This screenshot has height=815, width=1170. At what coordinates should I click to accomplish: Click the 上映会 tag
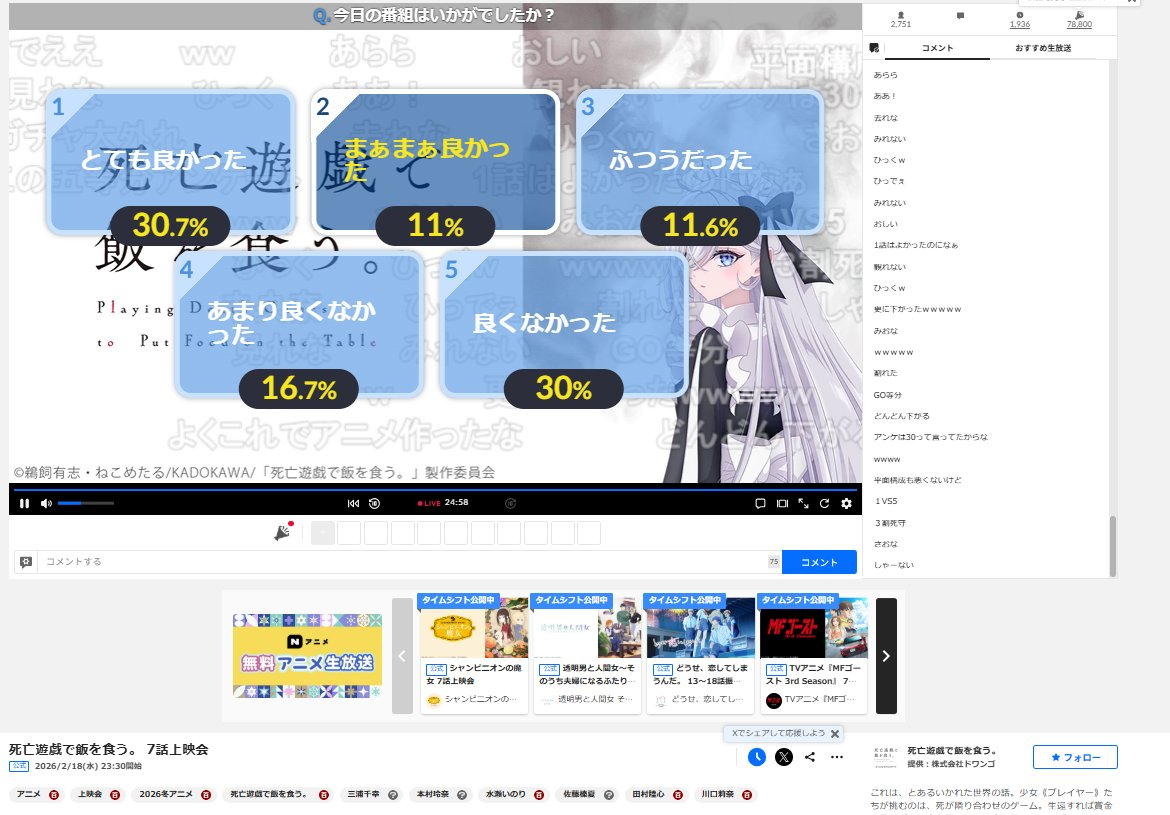coord(90,794)
